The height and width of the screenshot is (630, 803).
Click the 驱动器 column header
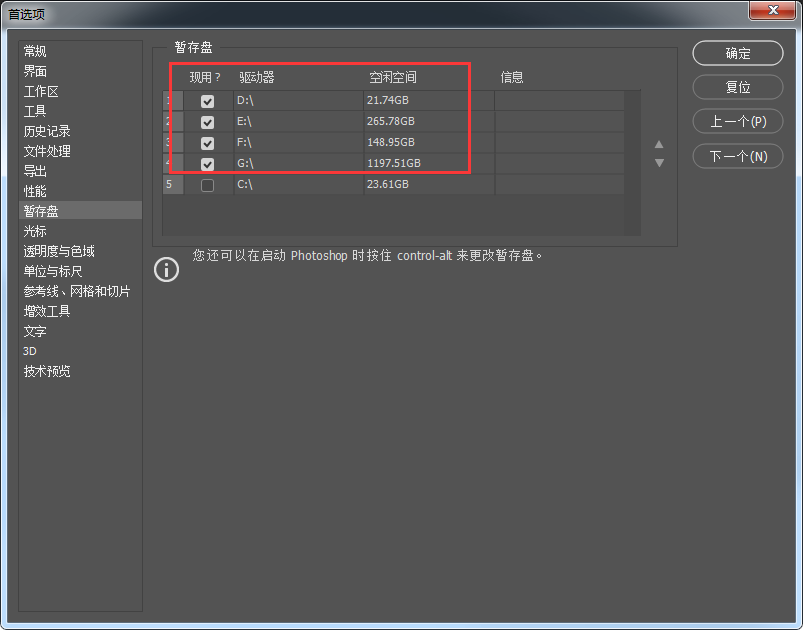[257, 77]
